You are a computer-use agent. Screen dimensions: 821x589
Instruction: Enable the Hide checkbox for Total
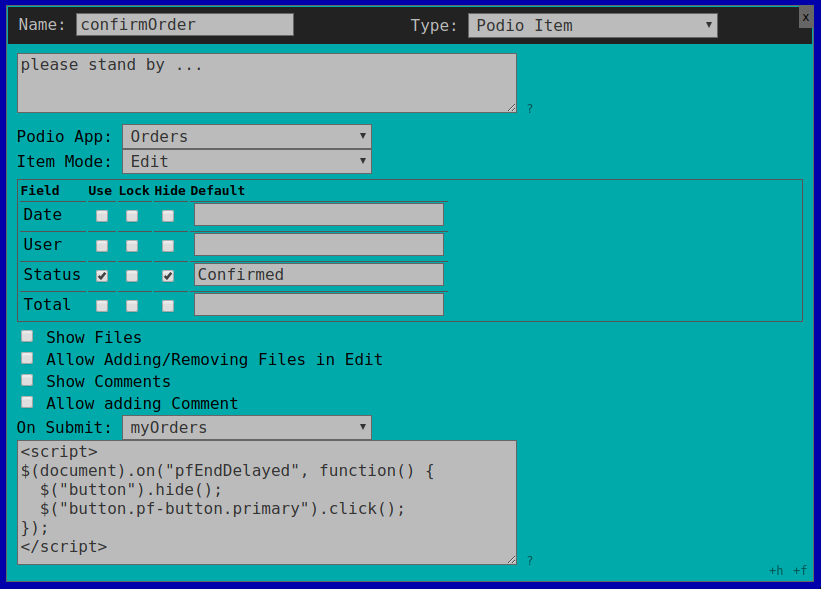168,306
